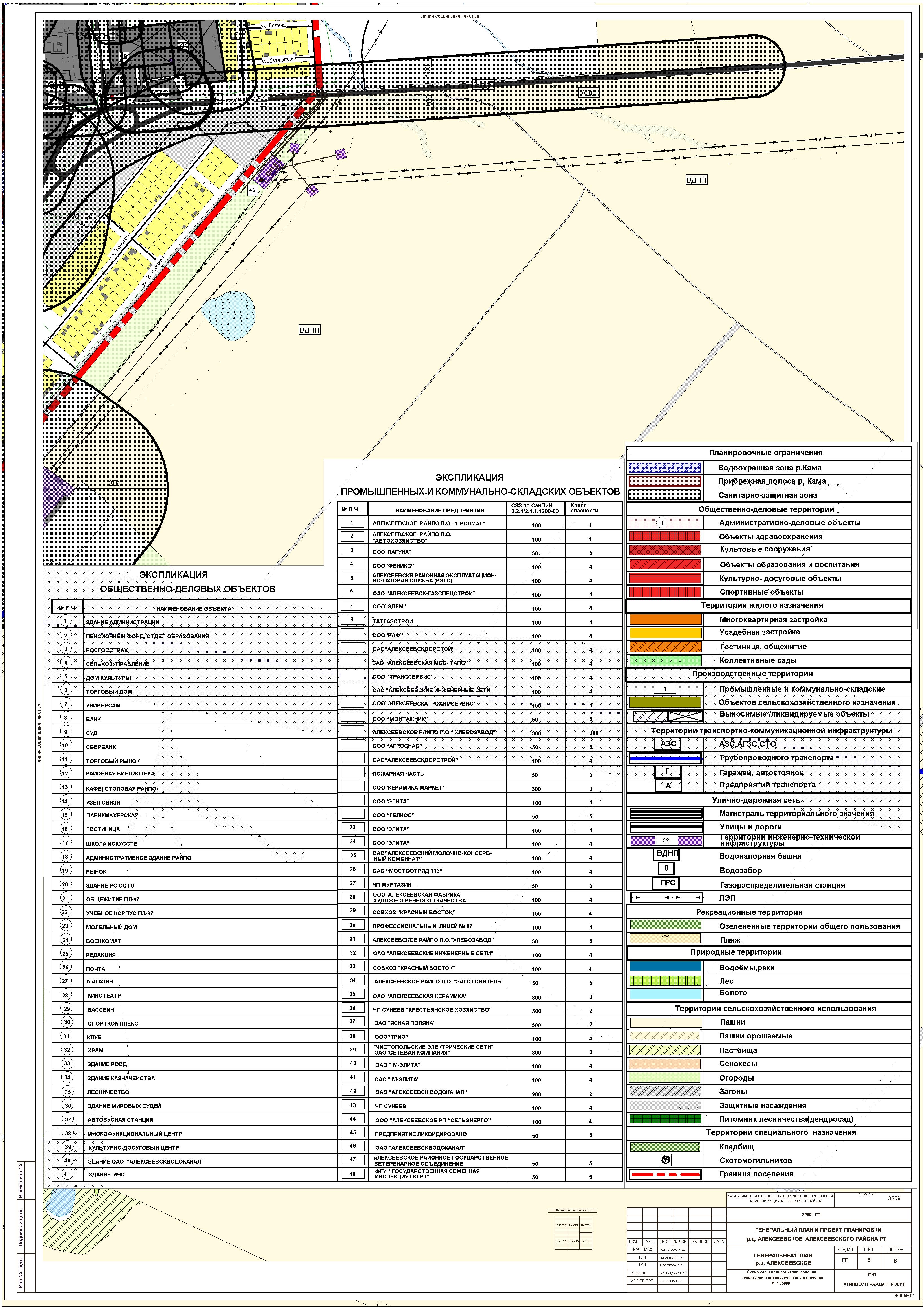This screenshot has height=1308, width=924.
Task: Pick the green Коллективные сады swatch
Action: tap(665, 660)
